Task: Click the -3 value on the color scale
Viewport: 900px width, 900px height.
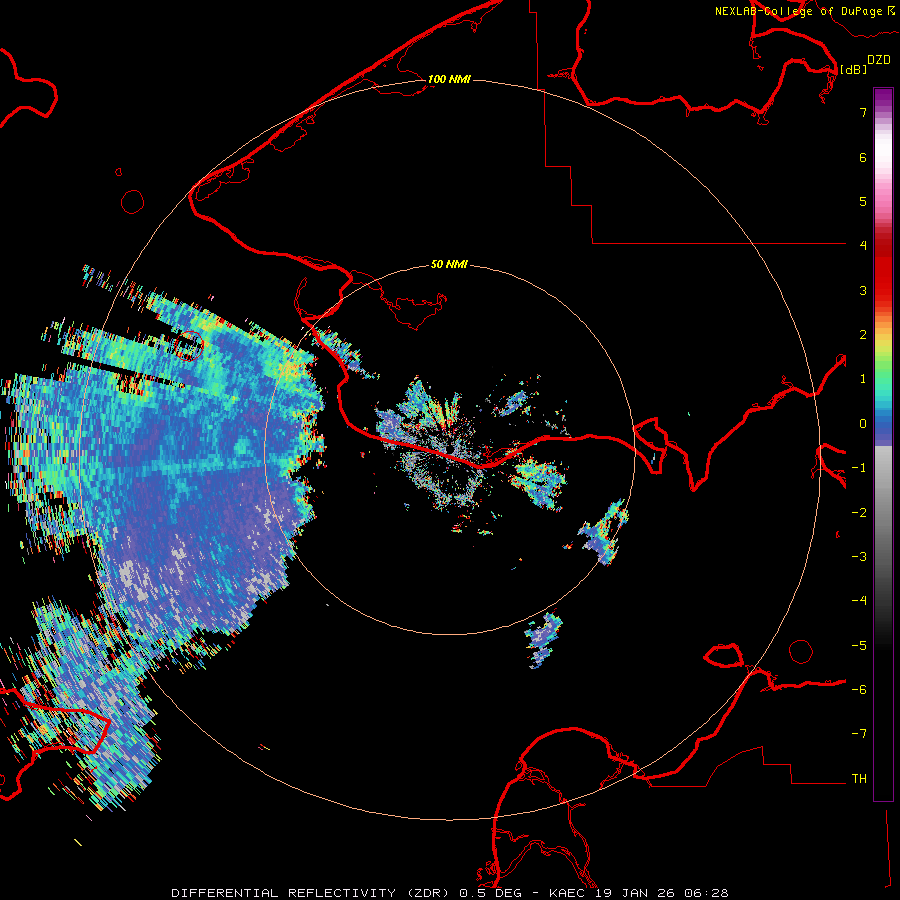Action: 859,557
